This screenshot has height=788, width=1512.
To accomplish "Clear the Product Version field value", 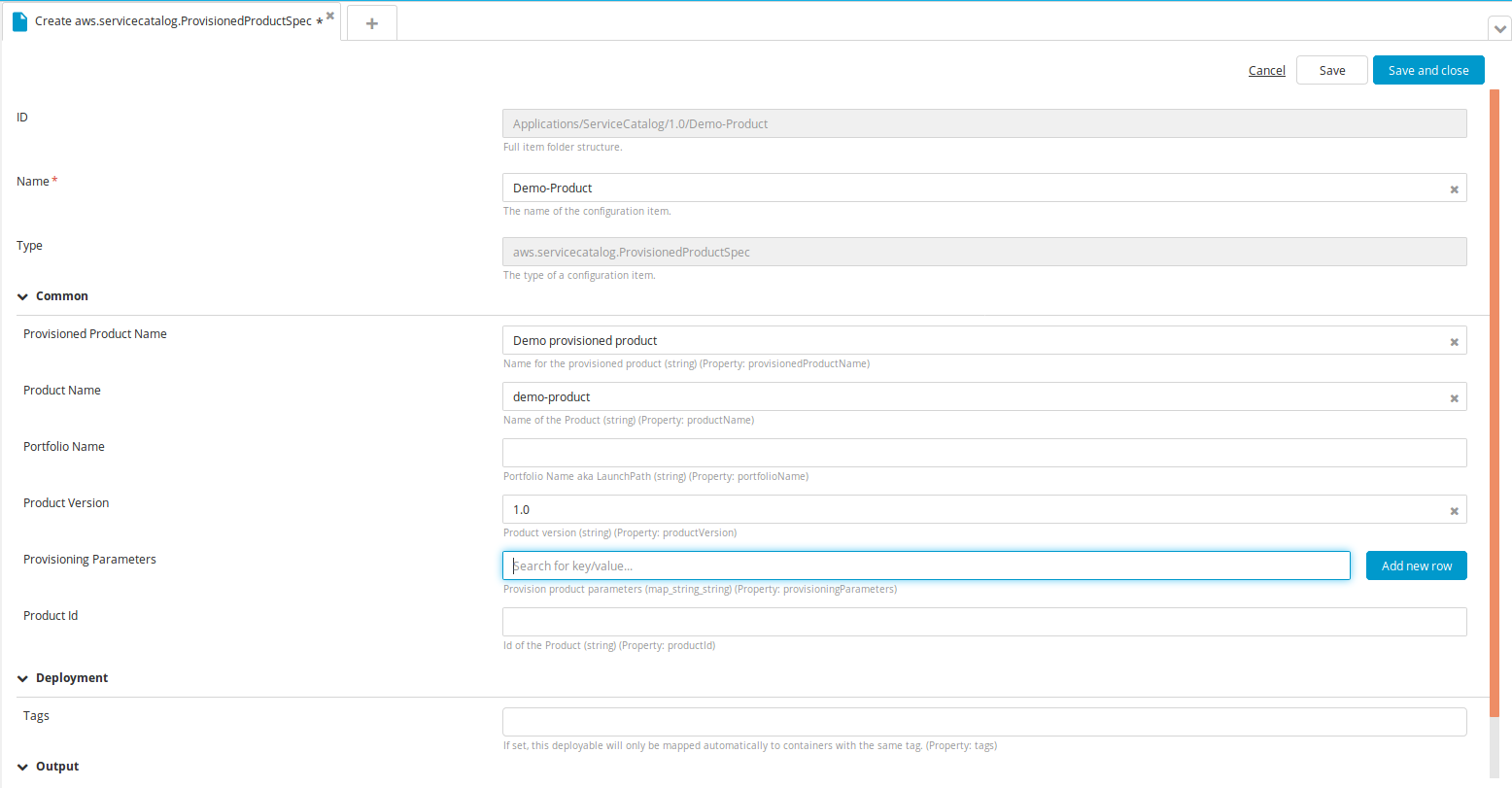I will coord(1454,511).
